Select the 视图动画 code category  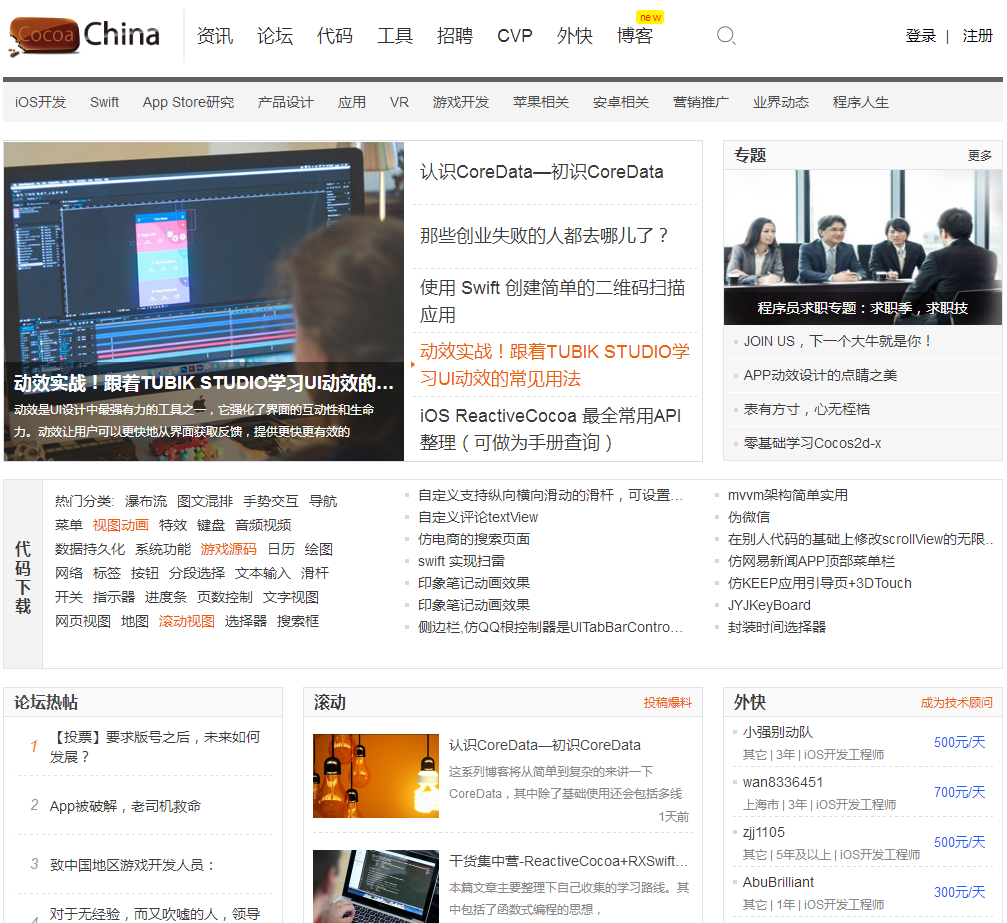pos(120,525)
